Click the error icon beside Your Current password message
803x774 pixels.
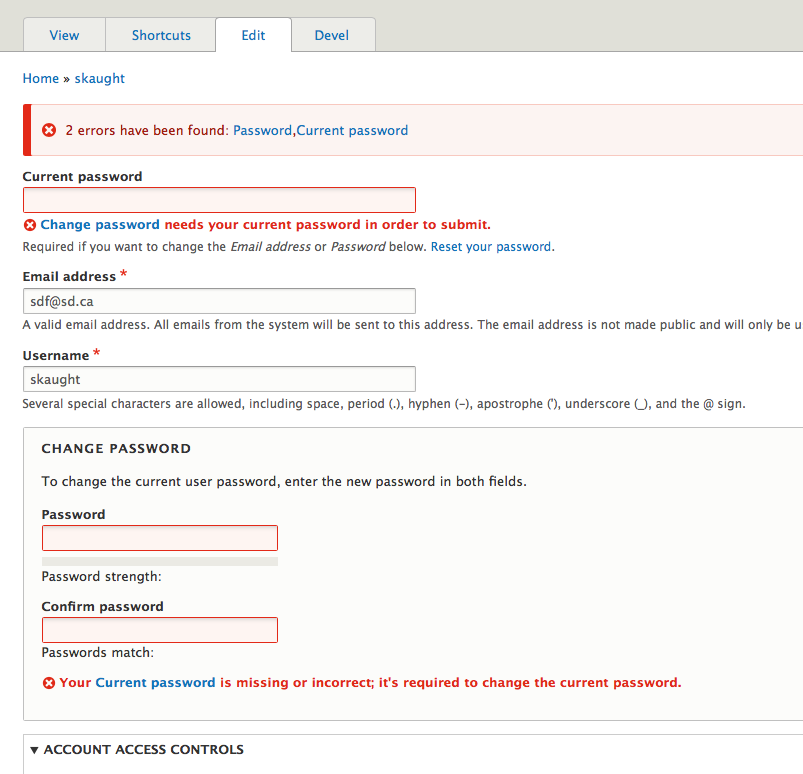click(49, 683)
